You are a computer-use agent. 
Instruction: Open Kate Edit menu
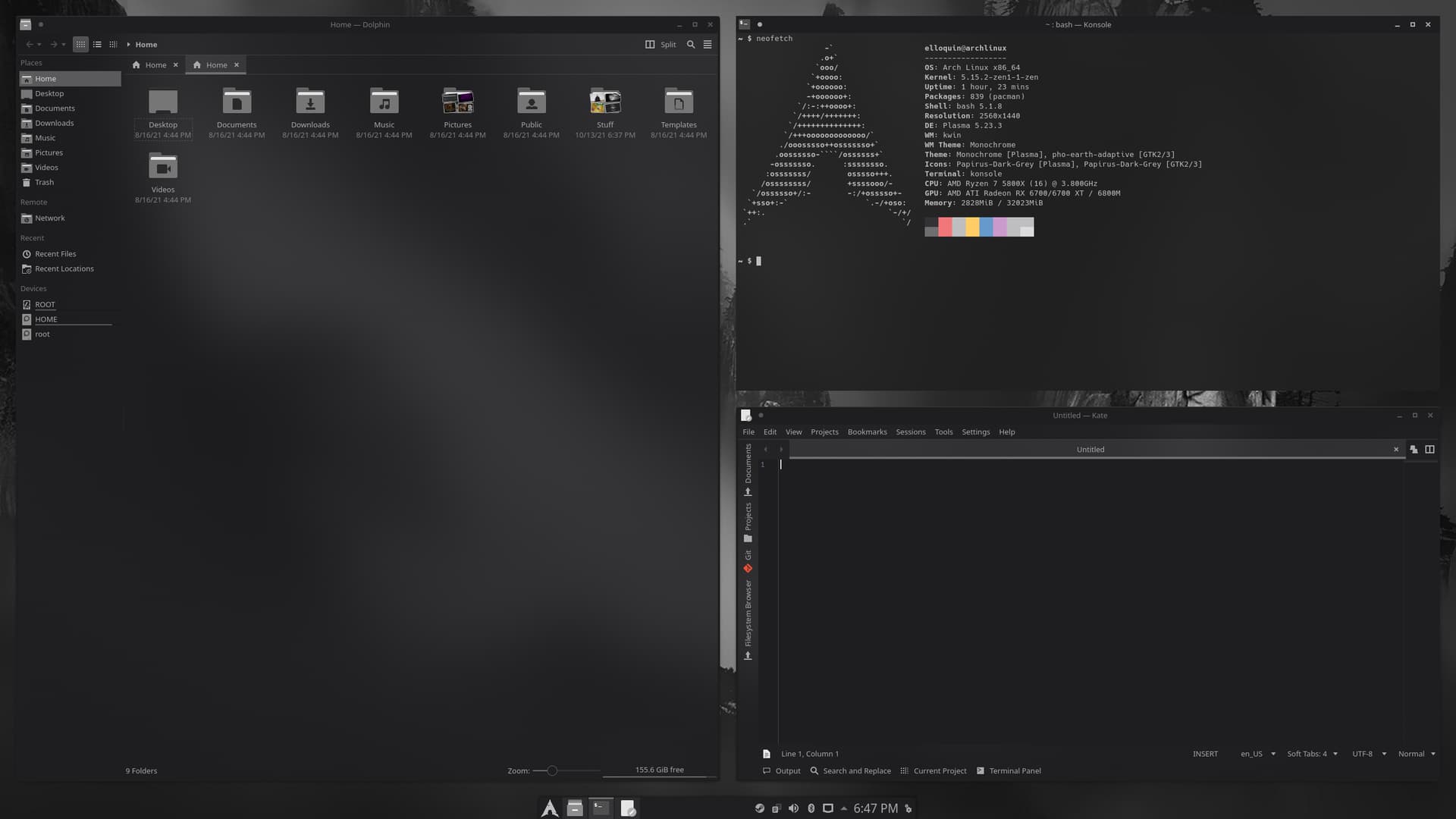click(770, 432)
